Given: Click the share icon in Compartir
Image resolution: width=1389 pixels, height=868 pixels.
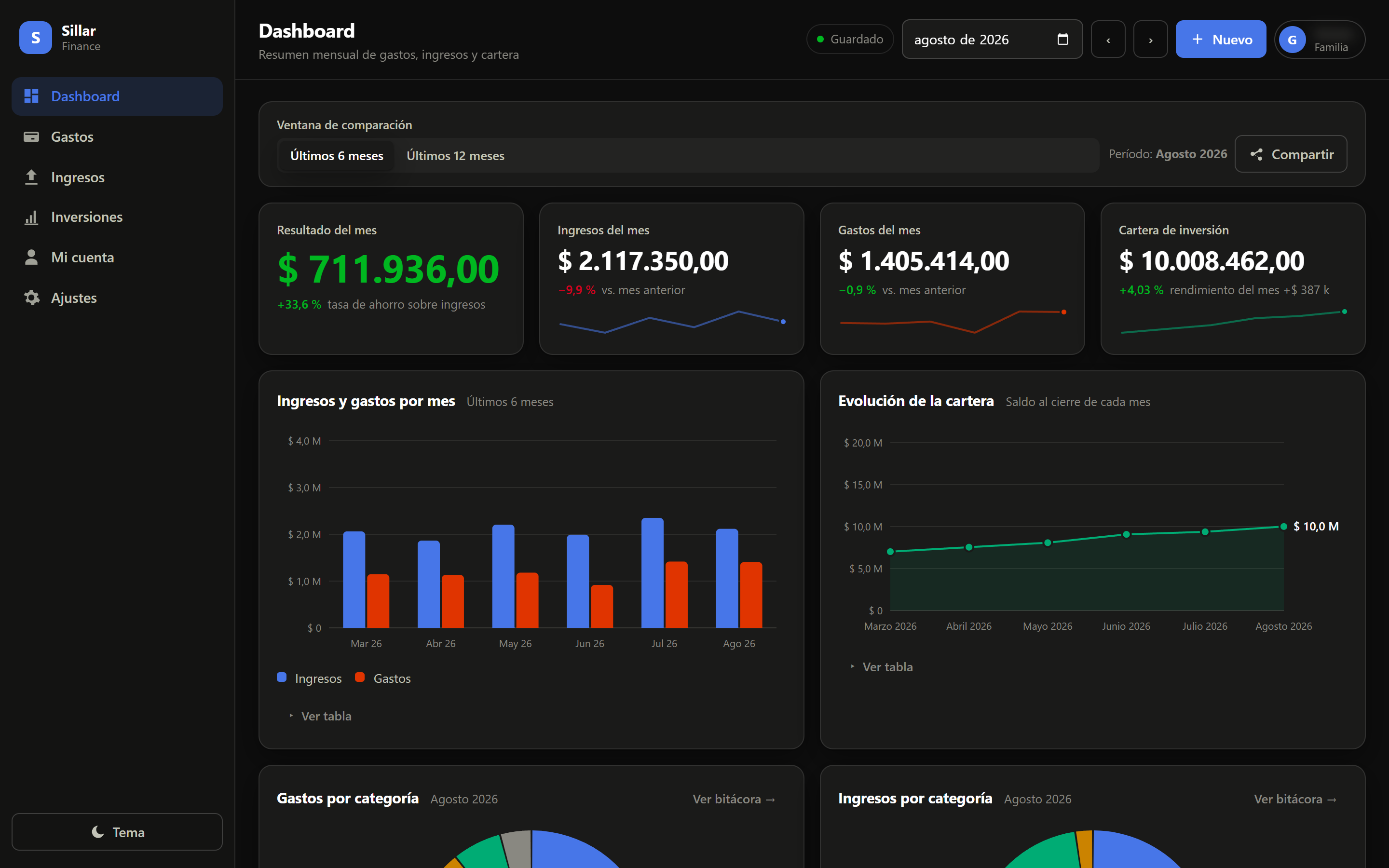Looking at the screenshot, I should tap(1256, 154).
